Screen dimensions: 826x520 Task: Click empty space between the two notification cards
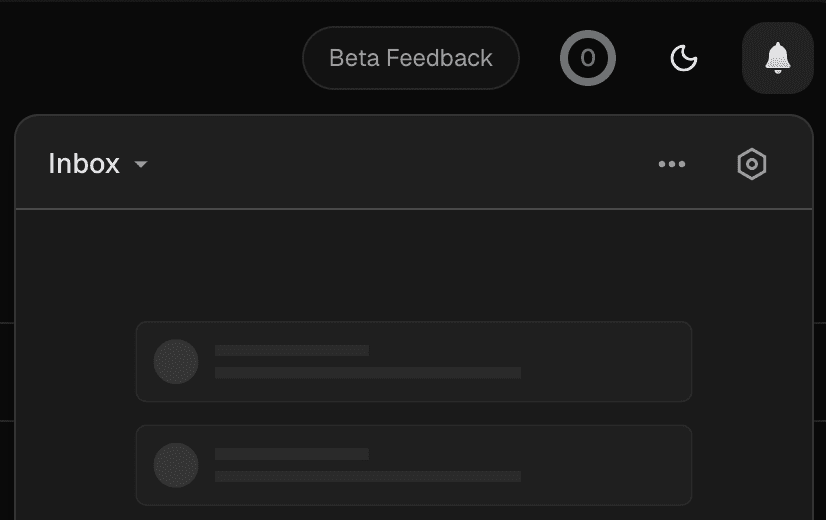click(x=413, y=413)
